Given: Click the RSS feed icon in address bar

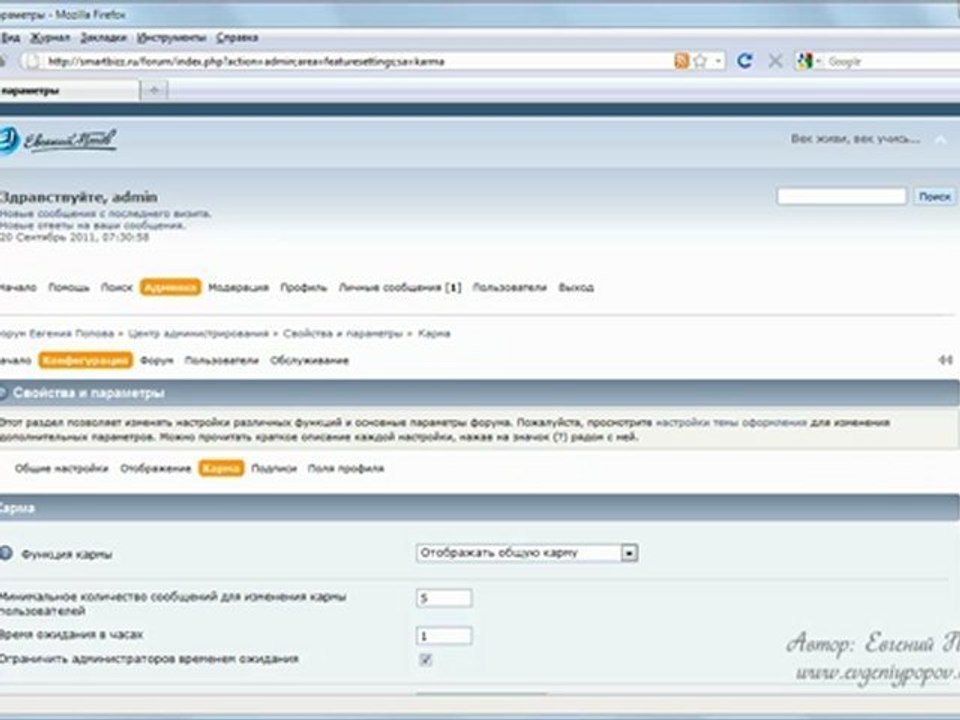Looking at the screenshot, I should coord(681,61).
